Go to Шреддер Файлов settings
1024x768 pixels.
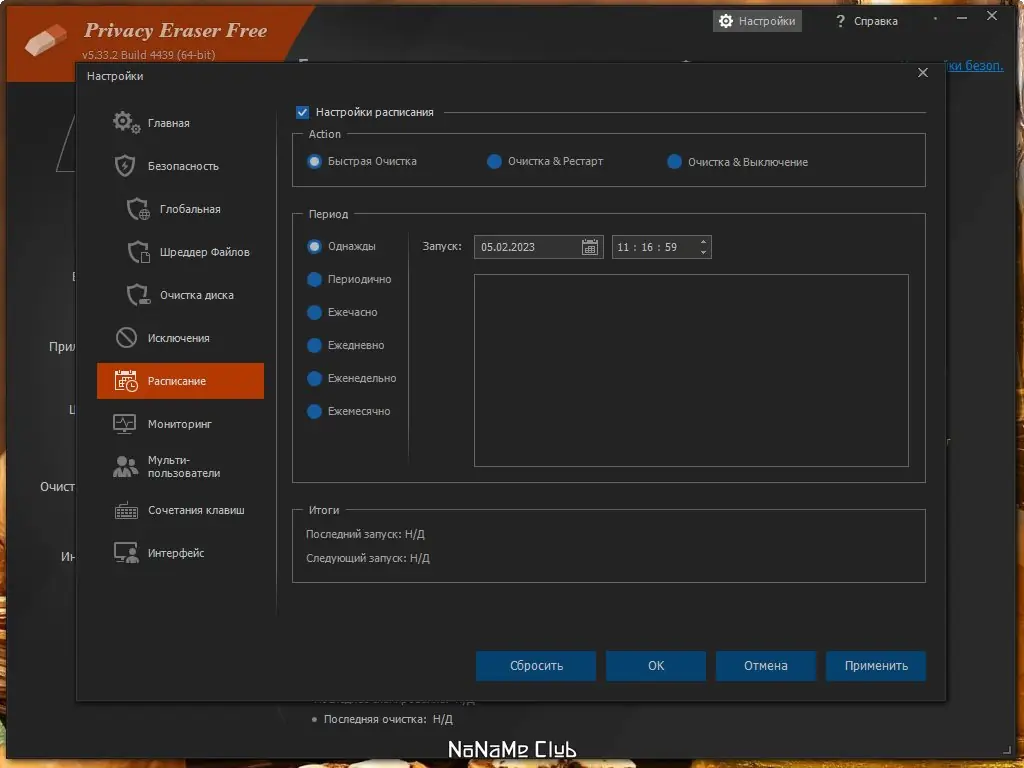pyautogui.click(x=180, y=252)
